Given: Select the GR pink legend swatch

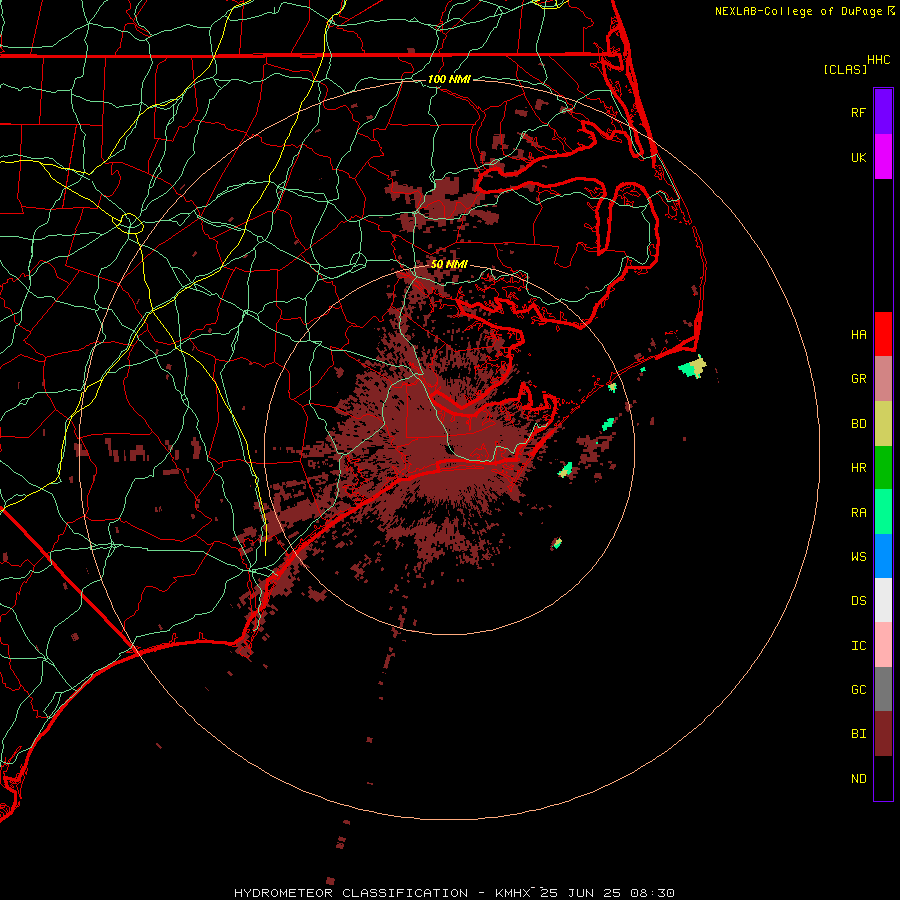Looking at the screenshot, I should (x=883, y=379).
